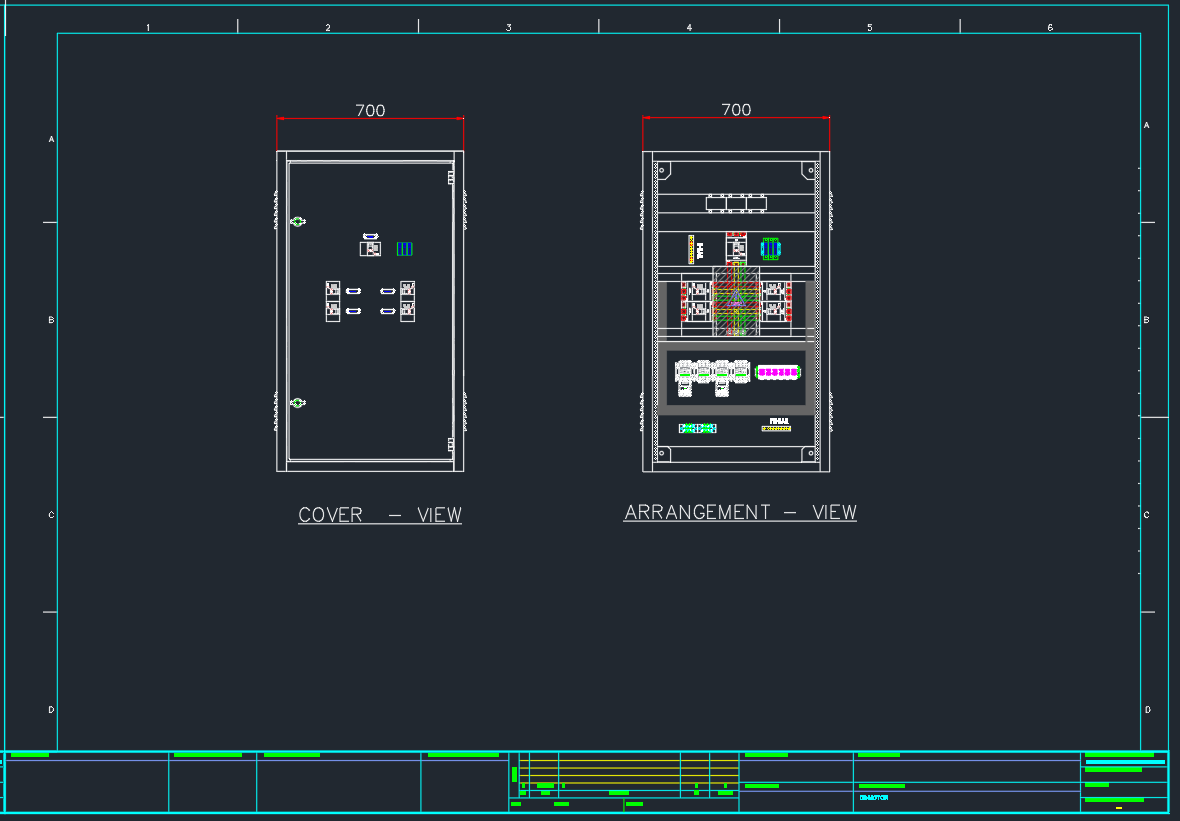Select the green striped meter on cover door
Image resolution: width=1180 pixels, height=821 pixels.
click(x=404, y=249)
